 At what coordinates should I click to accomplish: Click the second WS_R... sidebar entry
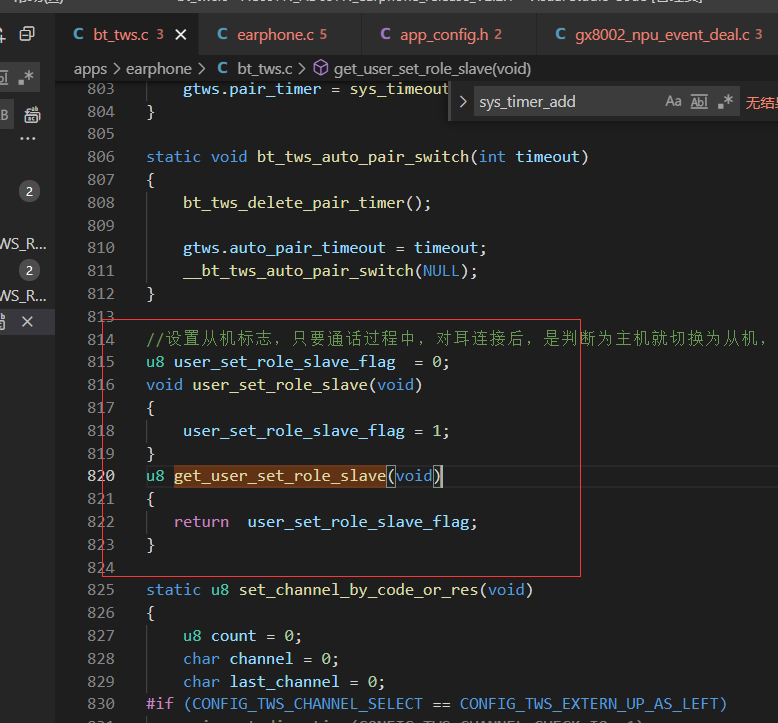[23, 296]
